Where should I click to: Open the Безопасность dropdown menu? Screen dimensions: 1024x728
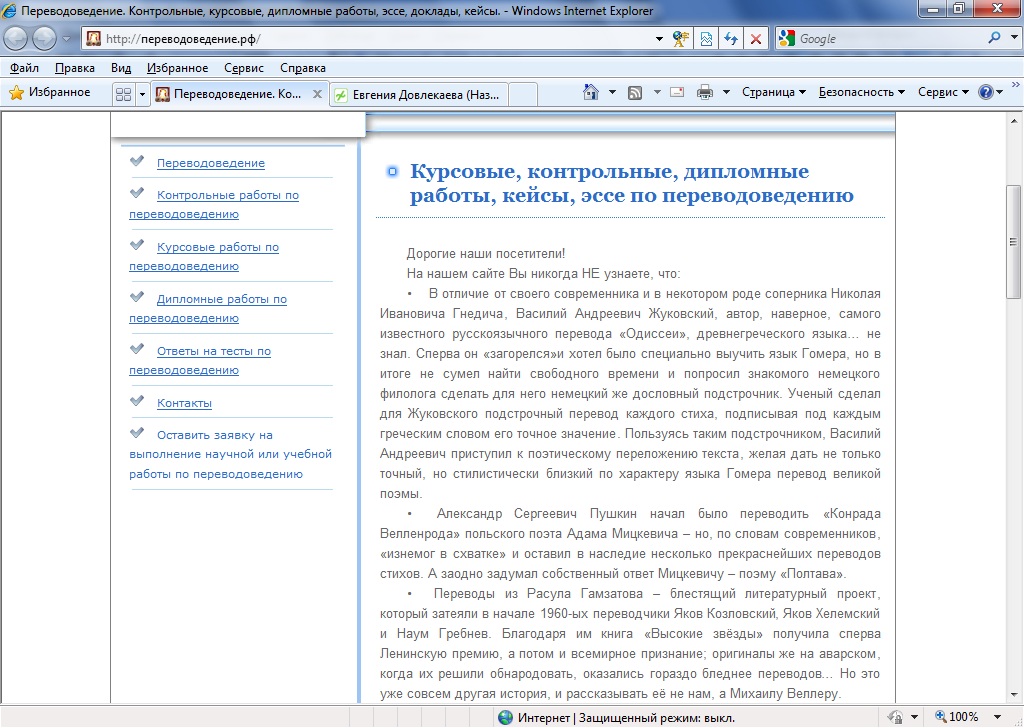[862, 93]
